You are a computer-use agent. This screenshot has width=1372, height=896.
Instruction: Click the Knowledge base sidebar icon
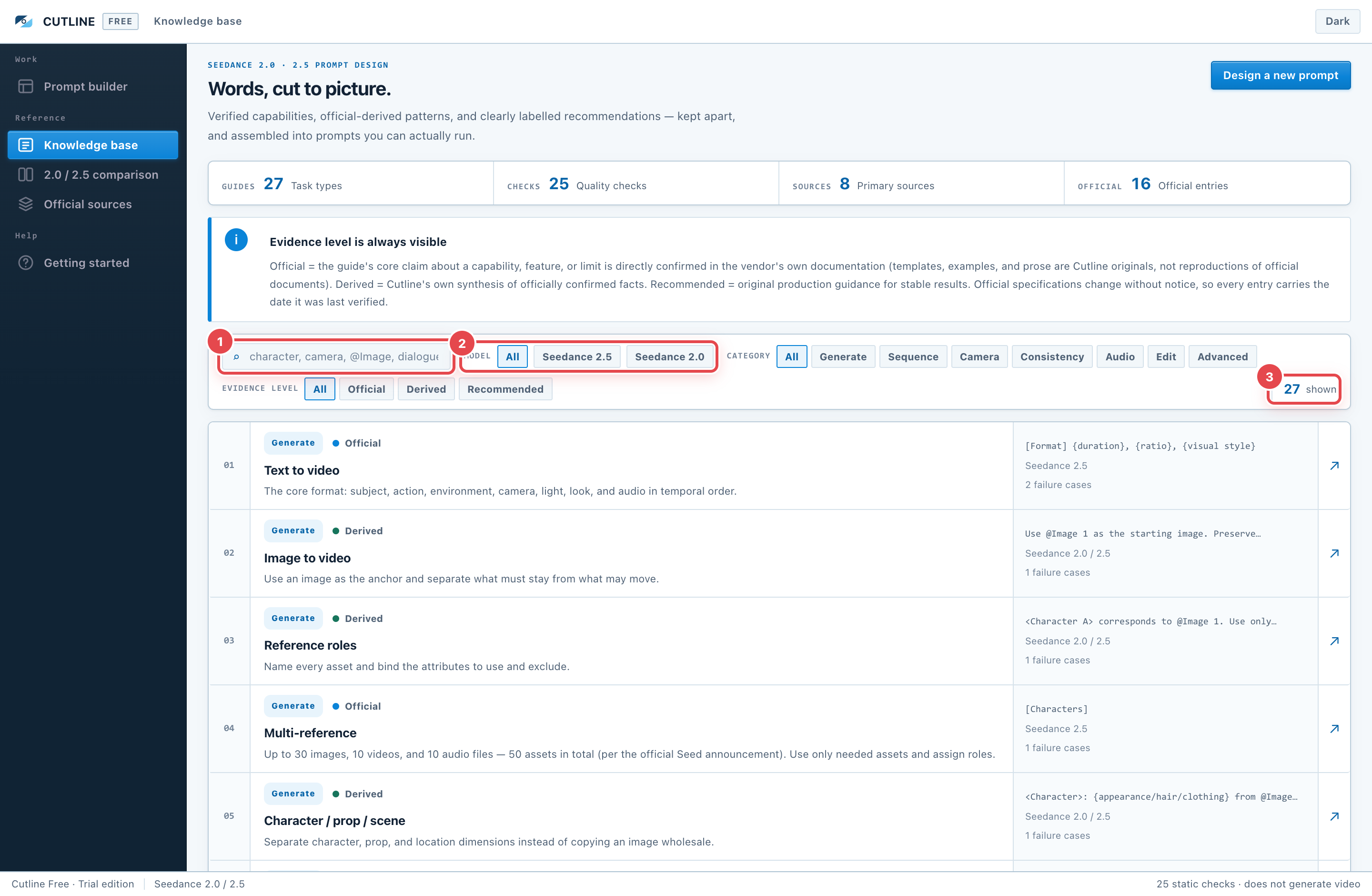click(25, 145)
